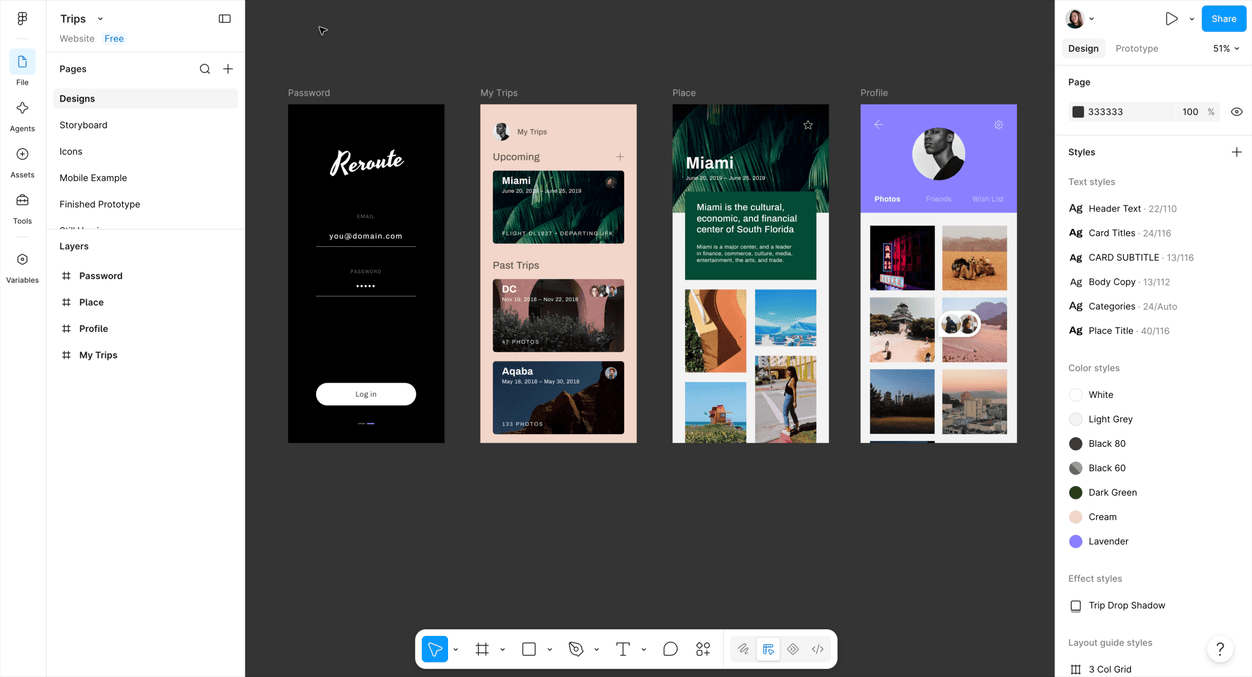1252x677 pixels.
Task: Open the Designs page
Action: pos(145,99)
